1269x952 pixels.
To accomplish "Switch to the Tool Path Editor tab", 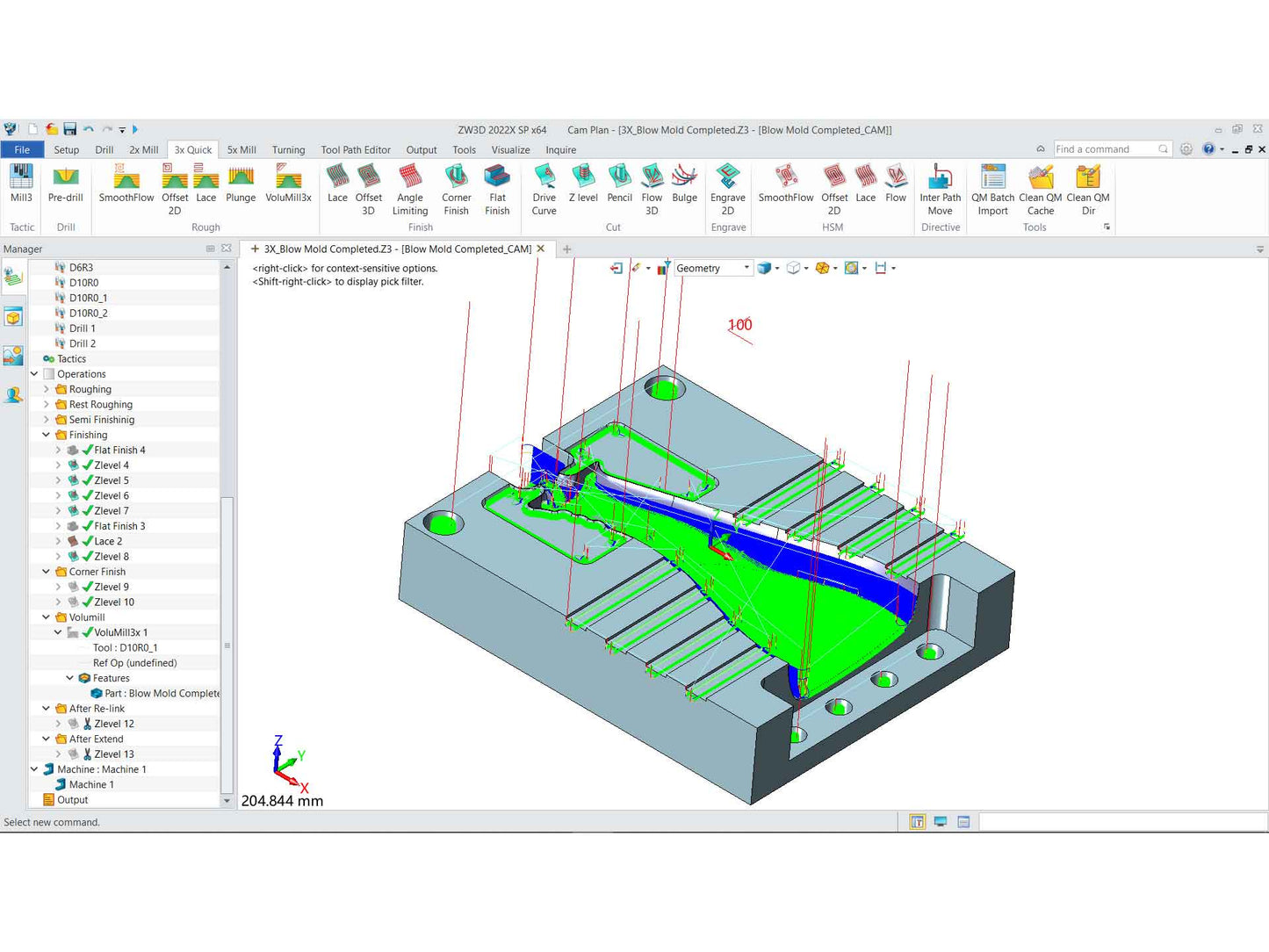I will pos(356,150).
